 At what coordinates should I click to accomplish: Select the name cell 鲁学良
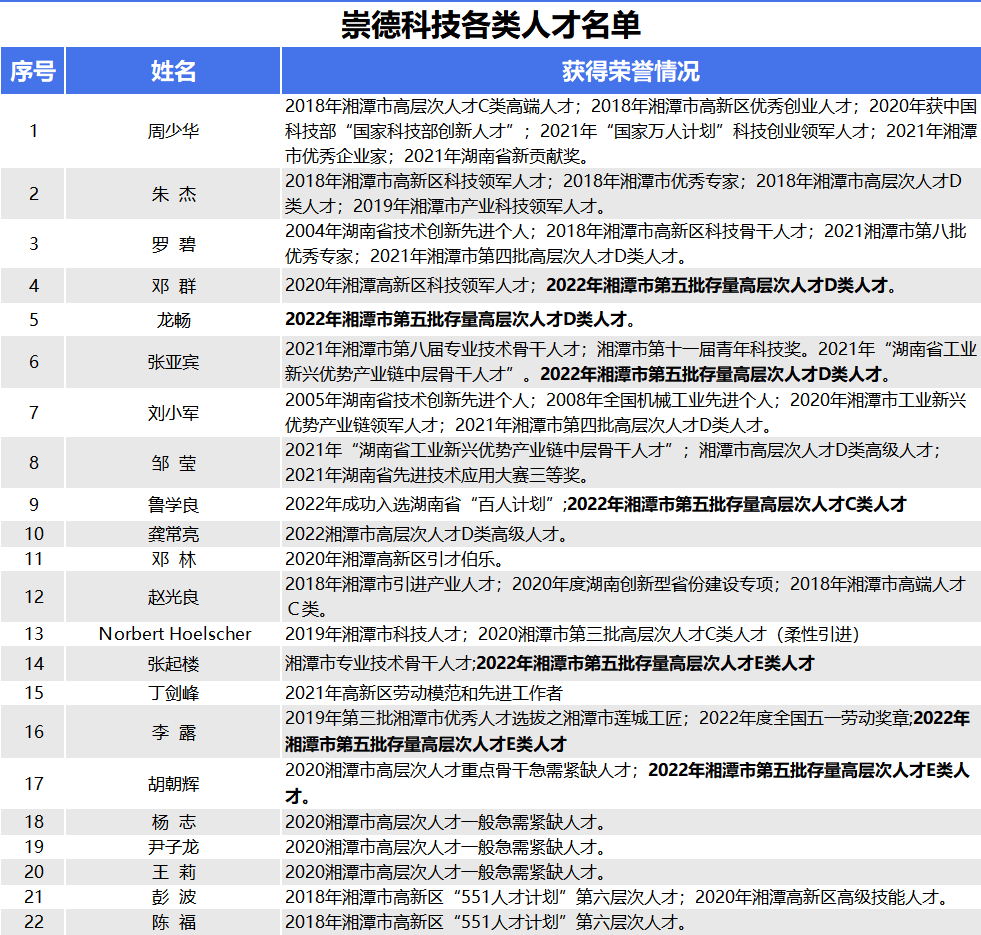[173, 505]
